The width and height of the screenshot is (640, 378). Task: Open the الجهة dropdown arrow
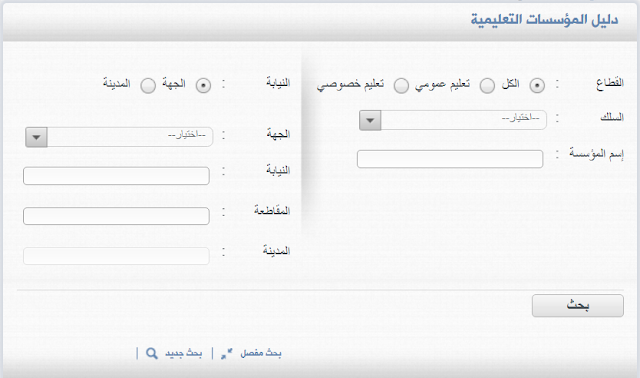pos(36,137)
